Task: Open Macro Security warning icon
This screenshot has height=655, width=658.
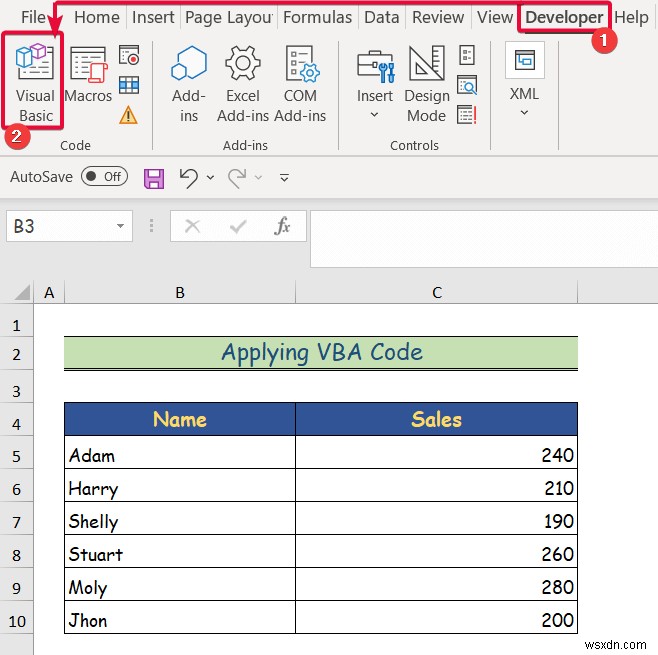Action: click(128, 115)
